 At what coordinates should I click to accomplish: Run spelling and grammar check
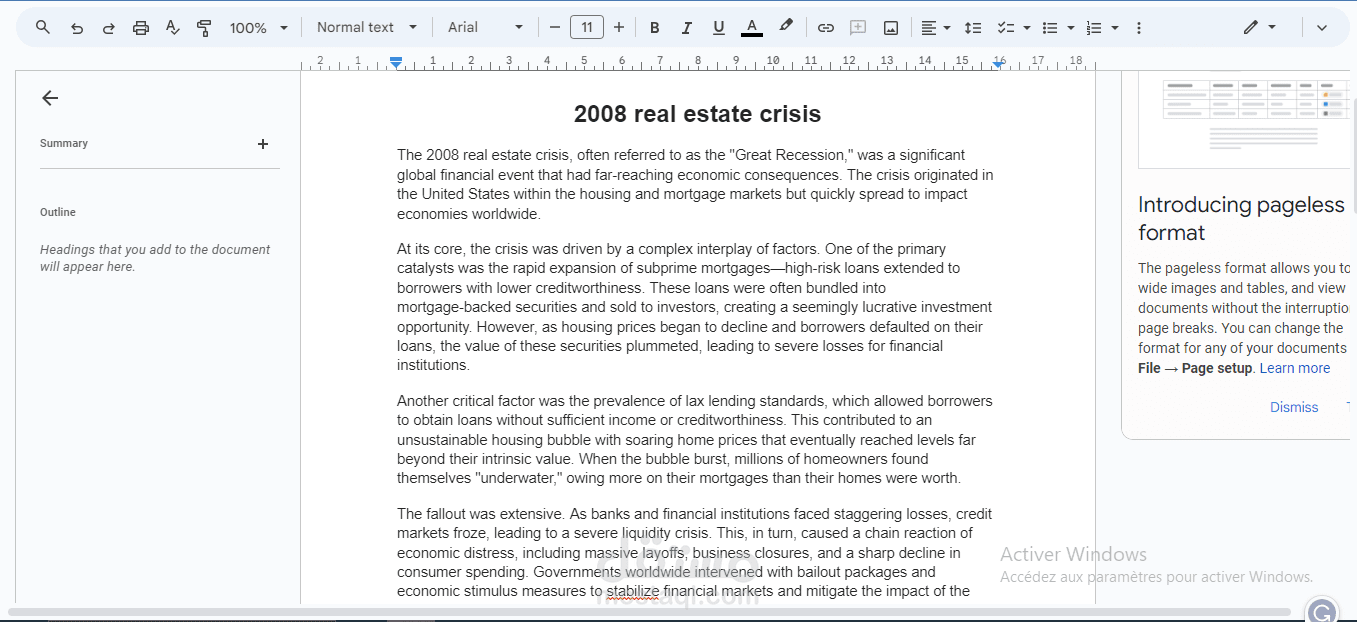(172, 28)
